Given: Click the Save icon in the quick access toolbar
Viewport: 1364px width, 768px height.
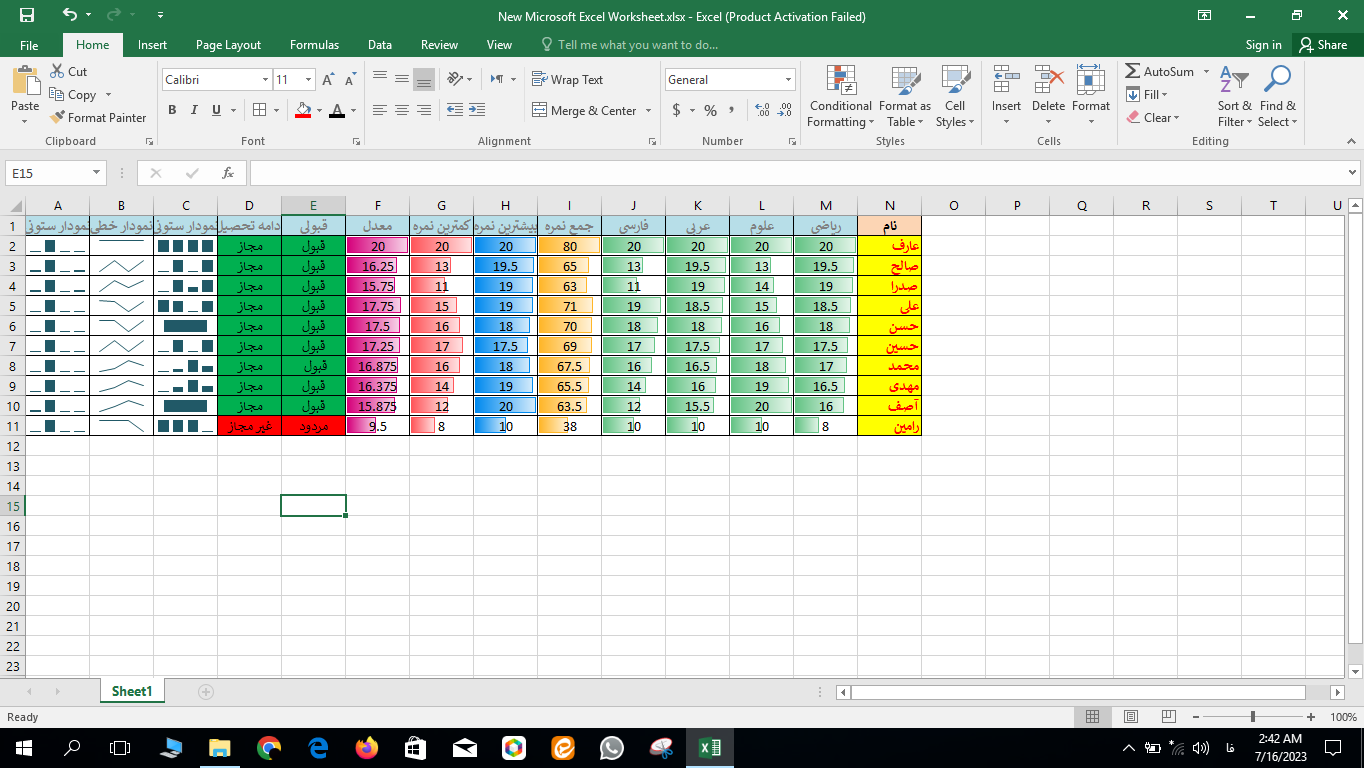Looking at the screenshot, I should pyautogui.click(x=27, y=16).
